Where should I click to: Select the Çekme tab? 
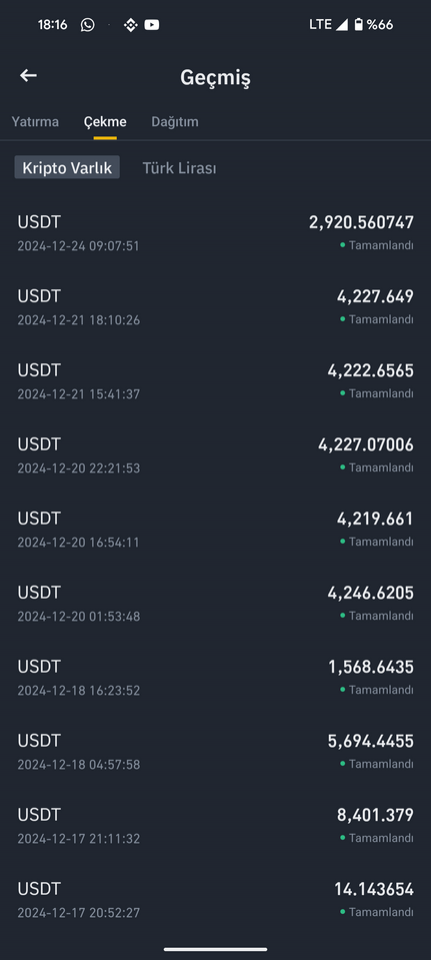click(105, 121)
